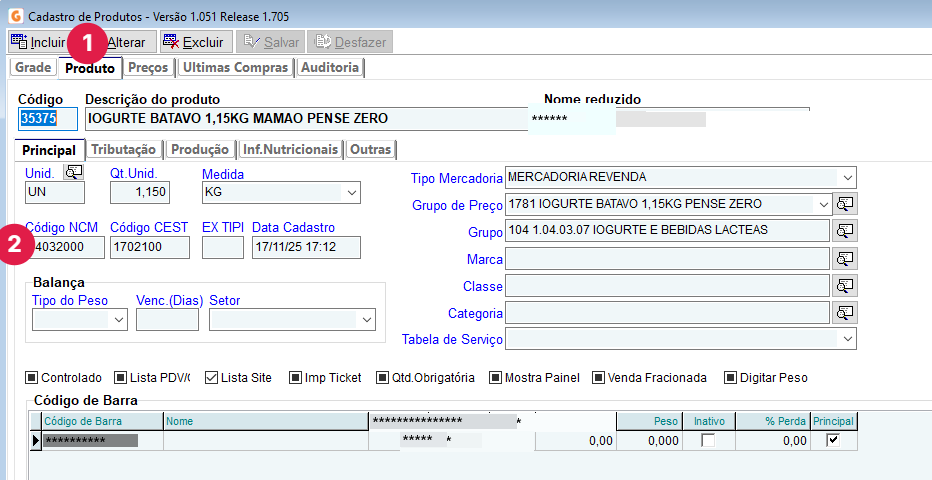Click the Desfazer toolbar button

pos(350,42)
